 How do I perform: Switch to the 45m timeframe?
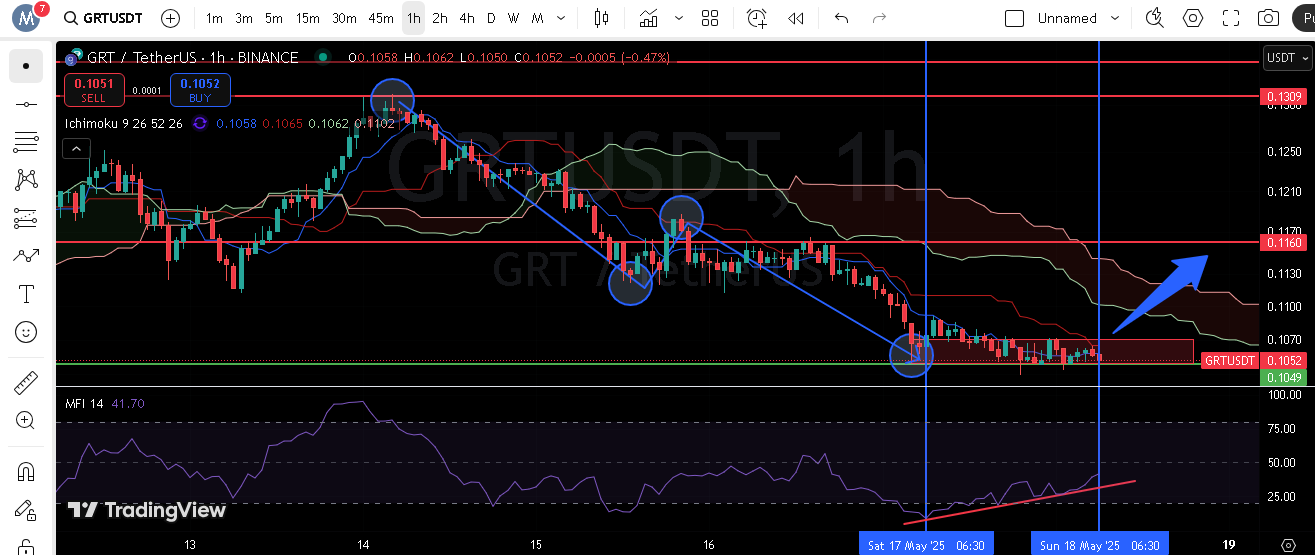coord(381,18)
